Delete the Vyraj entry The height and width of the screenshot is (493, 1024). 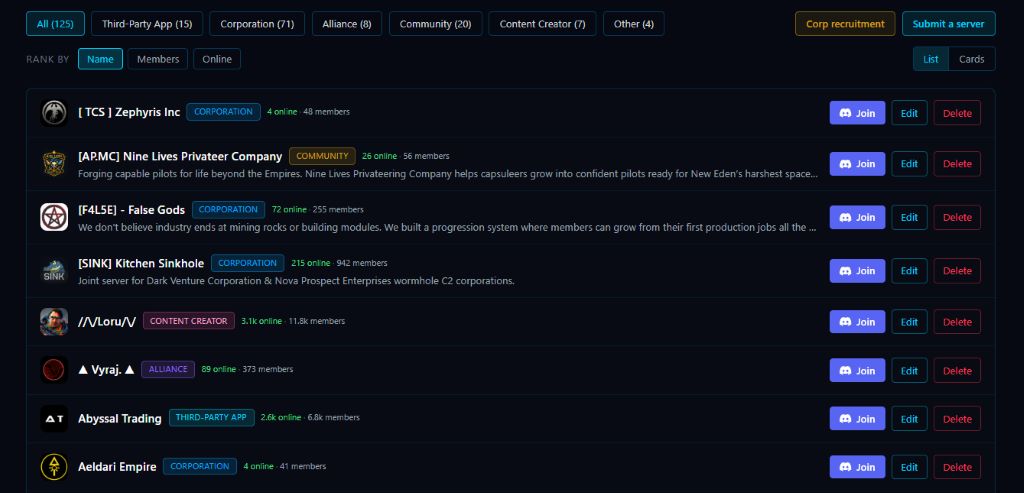(957, 370)
